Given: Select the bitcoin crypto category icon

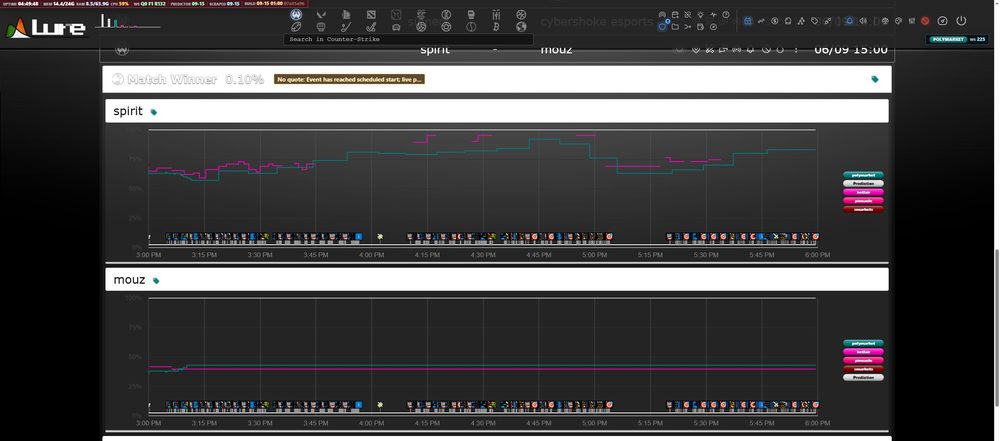Looking at the screenshot, I should click(496, 27).
